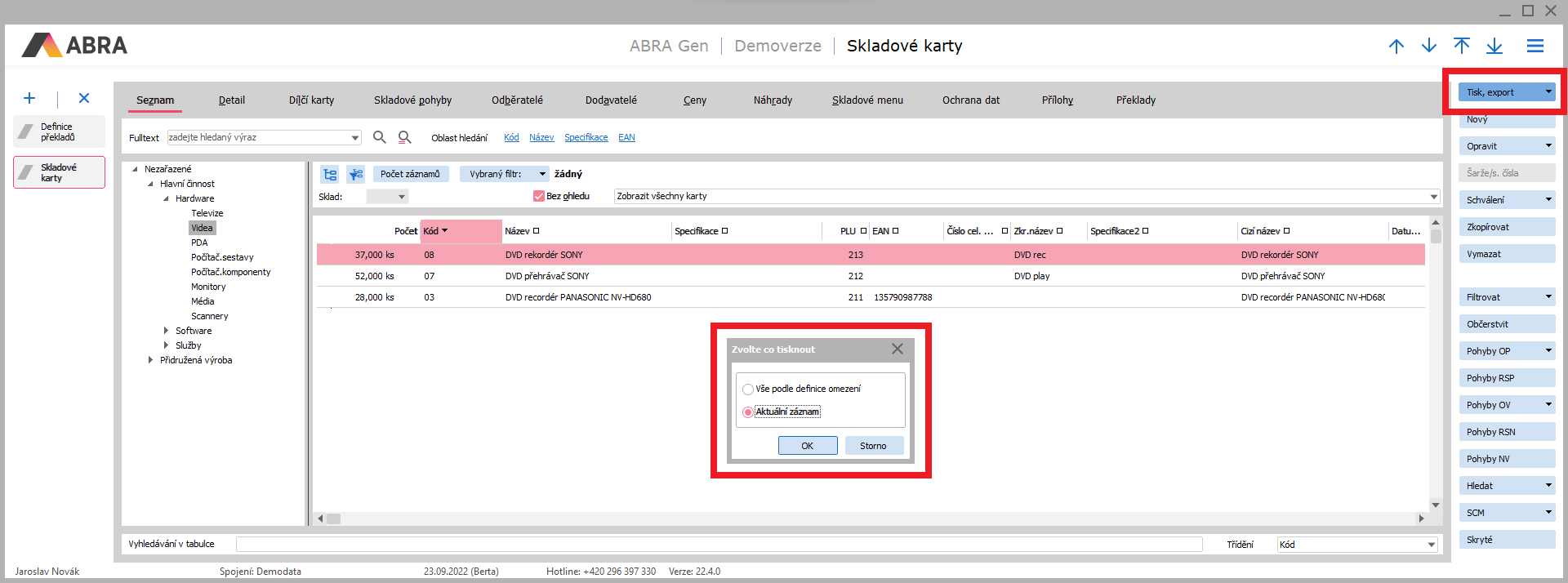Click the hamburger menu icon

(1535, 47)
